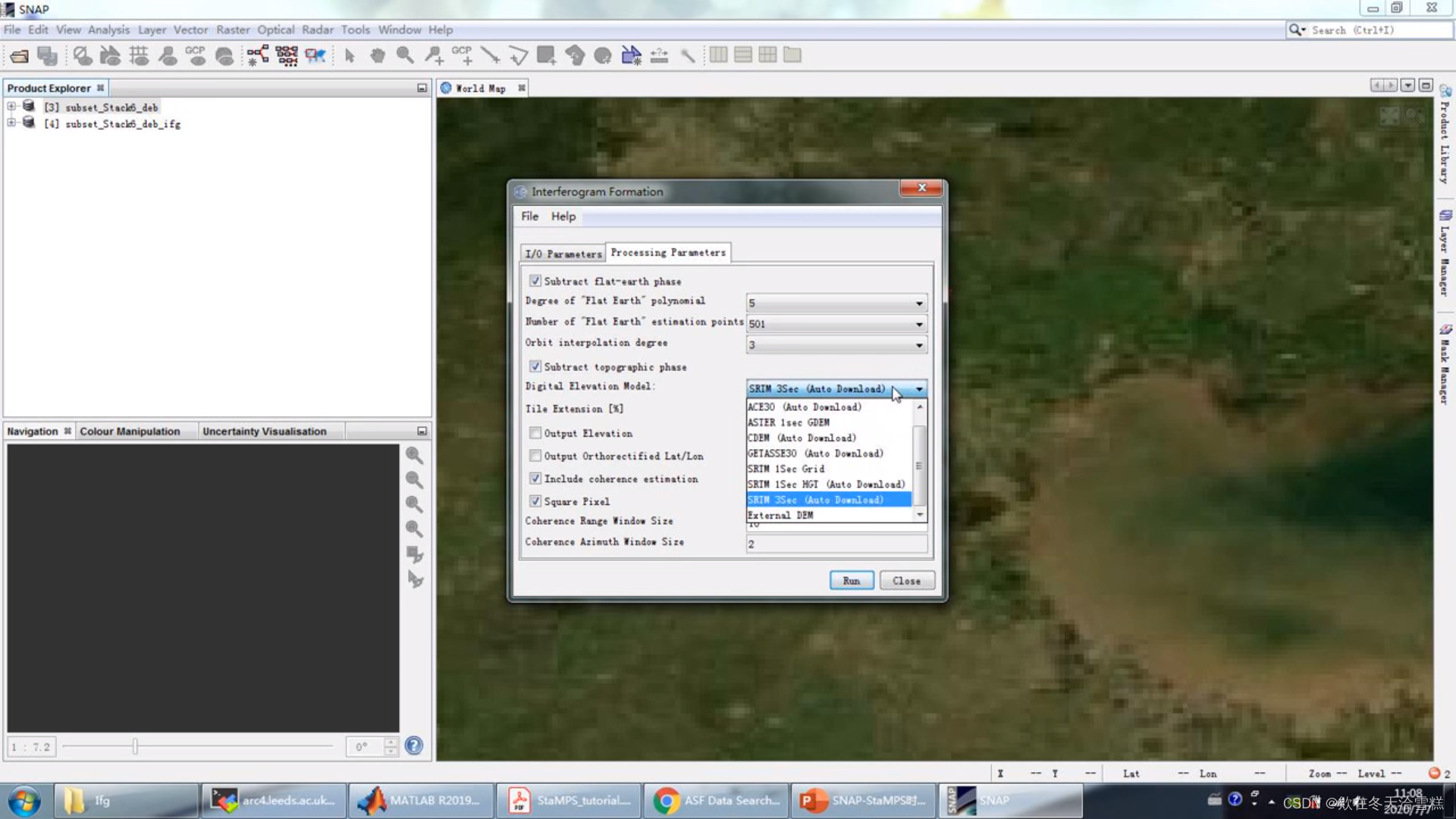This screenshot has height=819, width=1456.
Task: Uncheck Subtract flat-earth phase
Action: pos(535,281)
